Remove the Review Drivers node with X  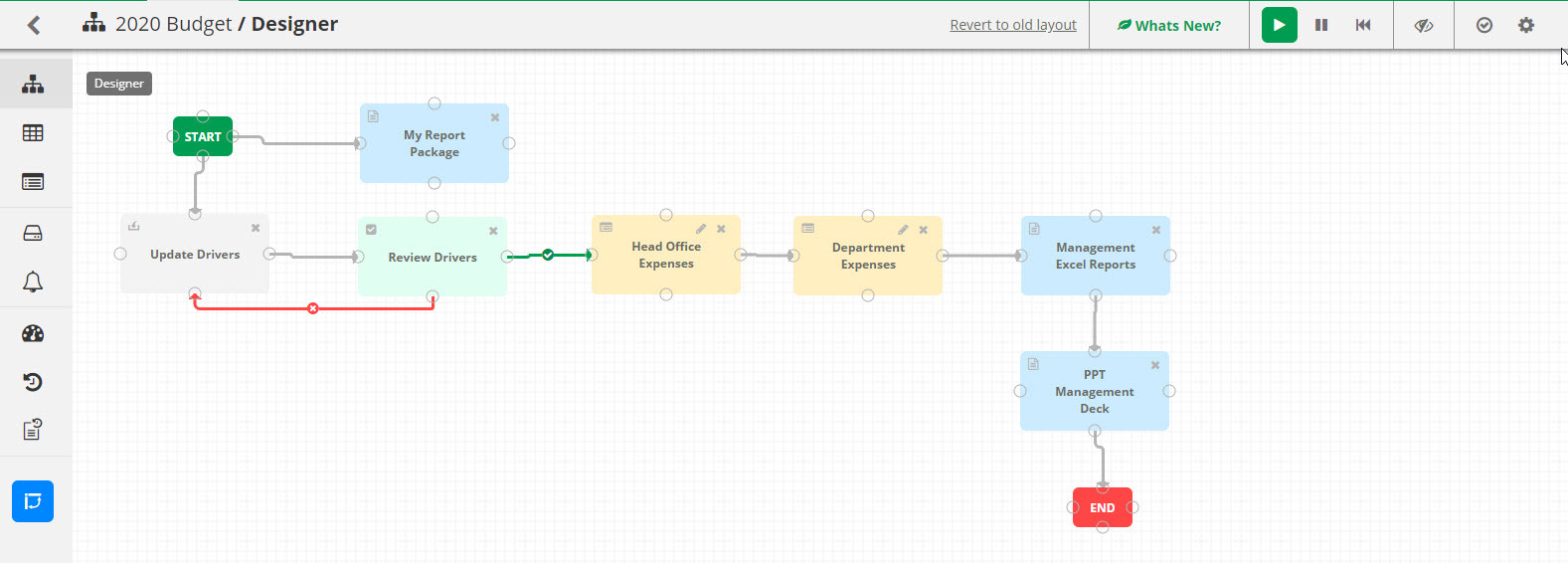click(x=493, y=231)
